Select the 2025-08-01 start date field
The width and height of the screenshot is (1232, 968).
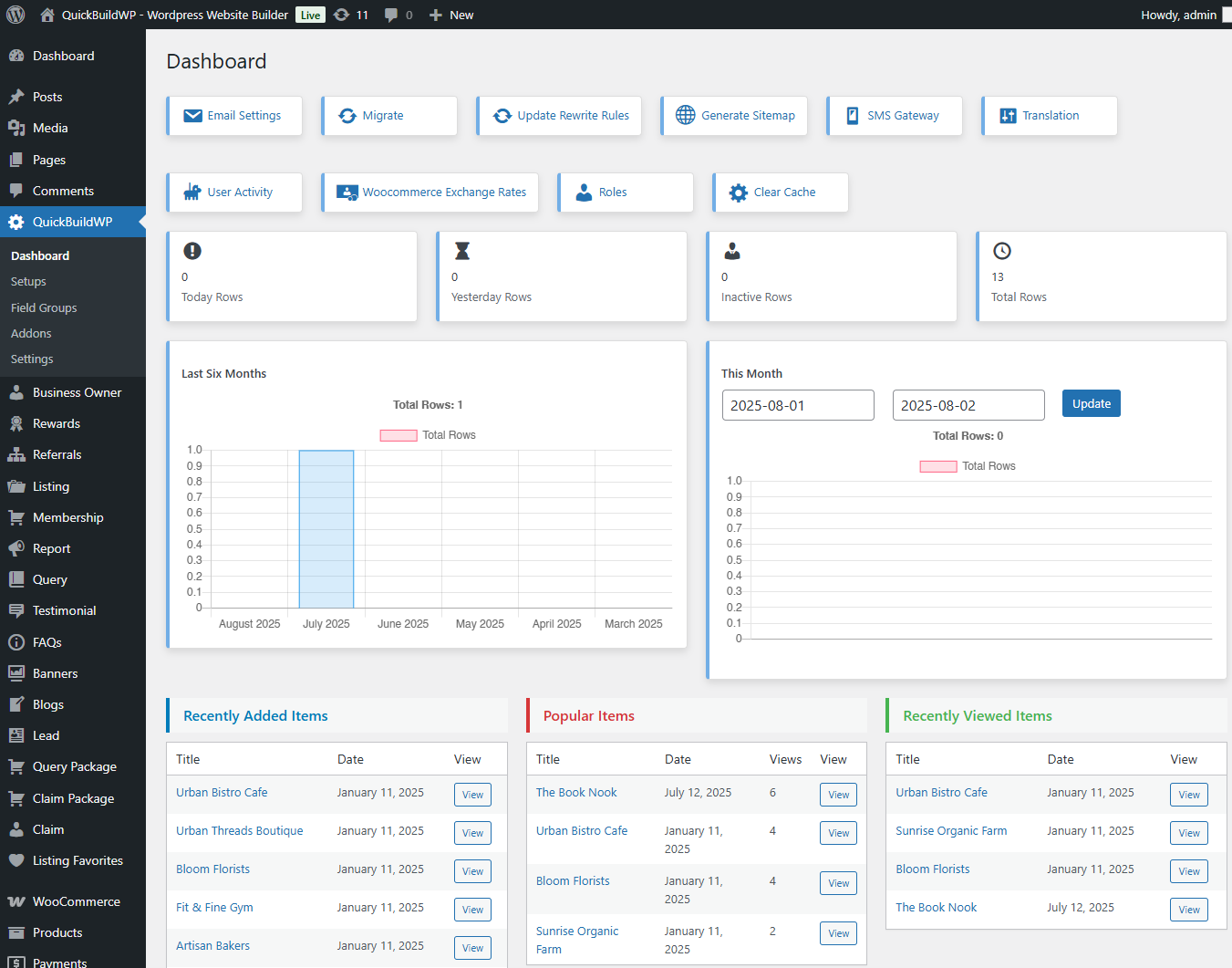[798, 404]
